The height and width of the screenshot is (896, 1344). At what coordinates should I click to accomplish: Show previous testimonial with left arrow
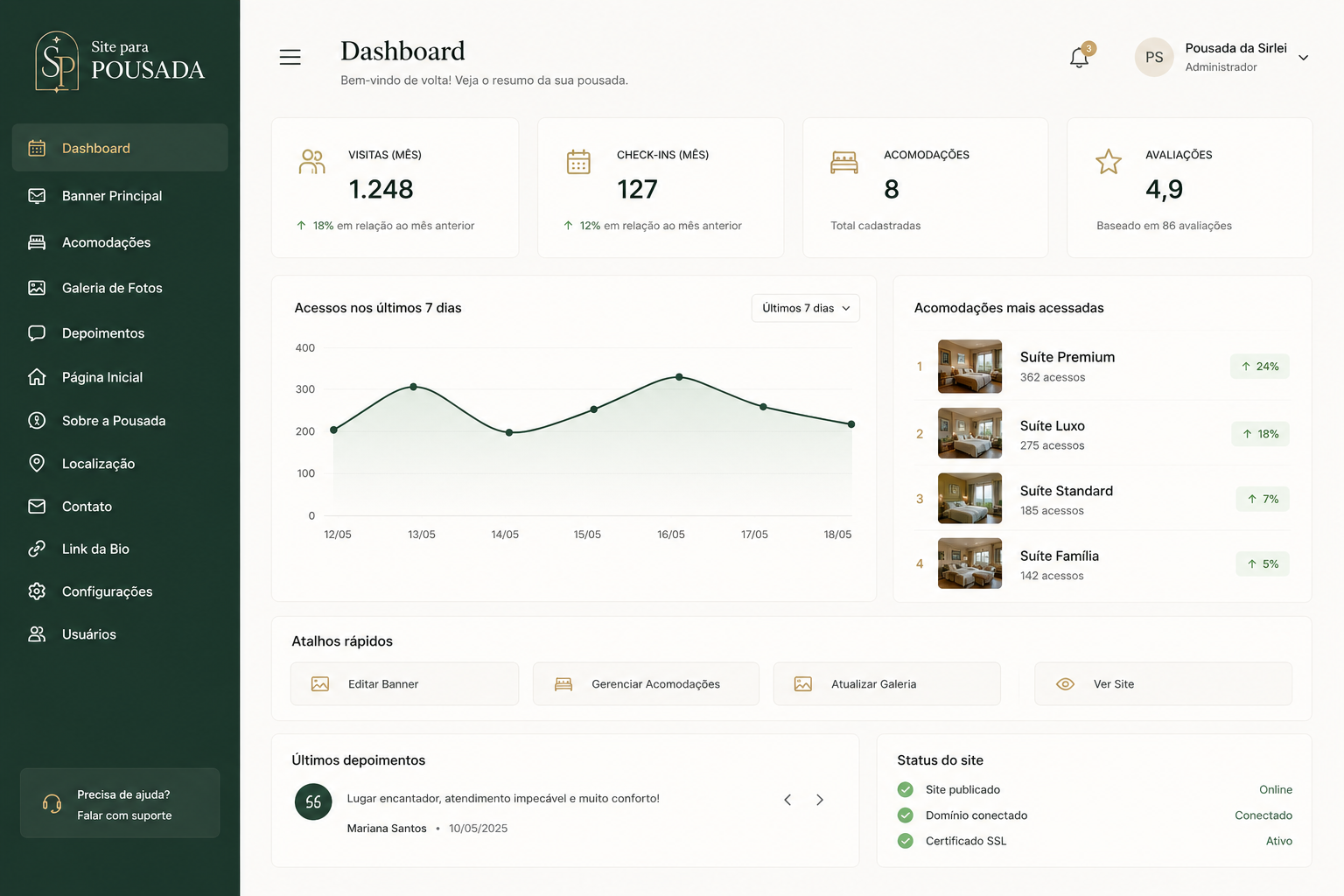point(787,800)
